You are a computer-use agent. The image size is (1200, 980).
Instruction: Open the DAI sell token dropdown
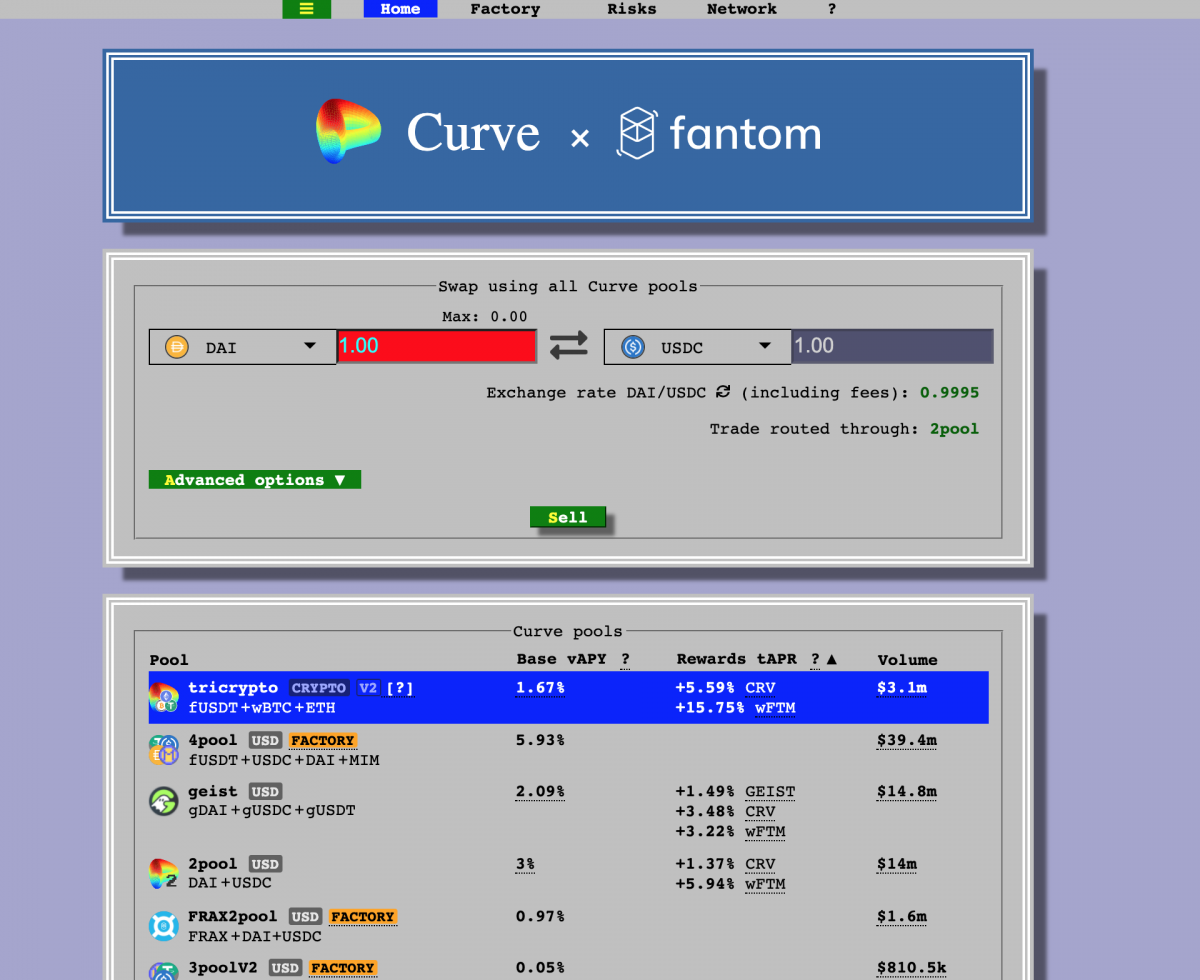tap(242, 347)
